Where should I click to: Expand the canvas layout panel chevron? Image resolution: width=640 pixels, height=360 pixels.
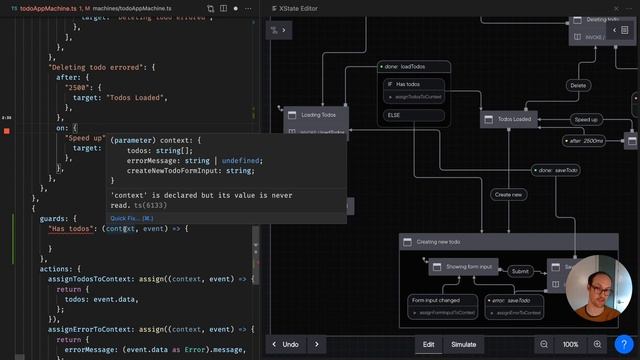tap(284, 30)
